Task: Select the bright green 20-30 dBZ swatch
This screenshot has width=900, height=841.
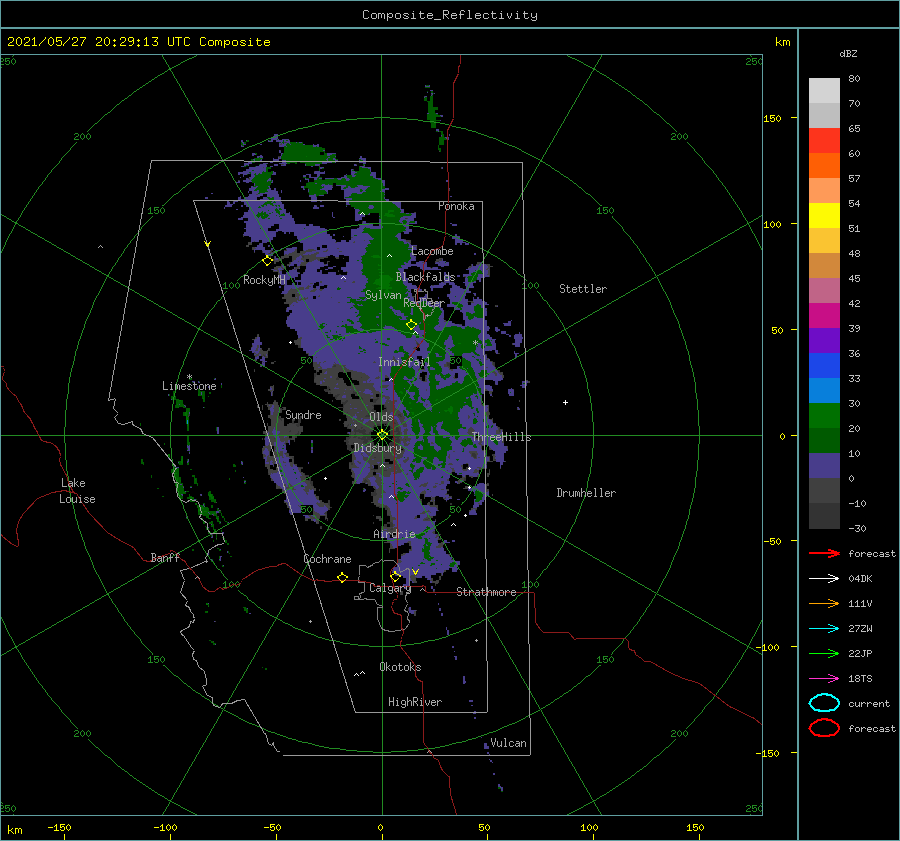Action: (824, 416)
